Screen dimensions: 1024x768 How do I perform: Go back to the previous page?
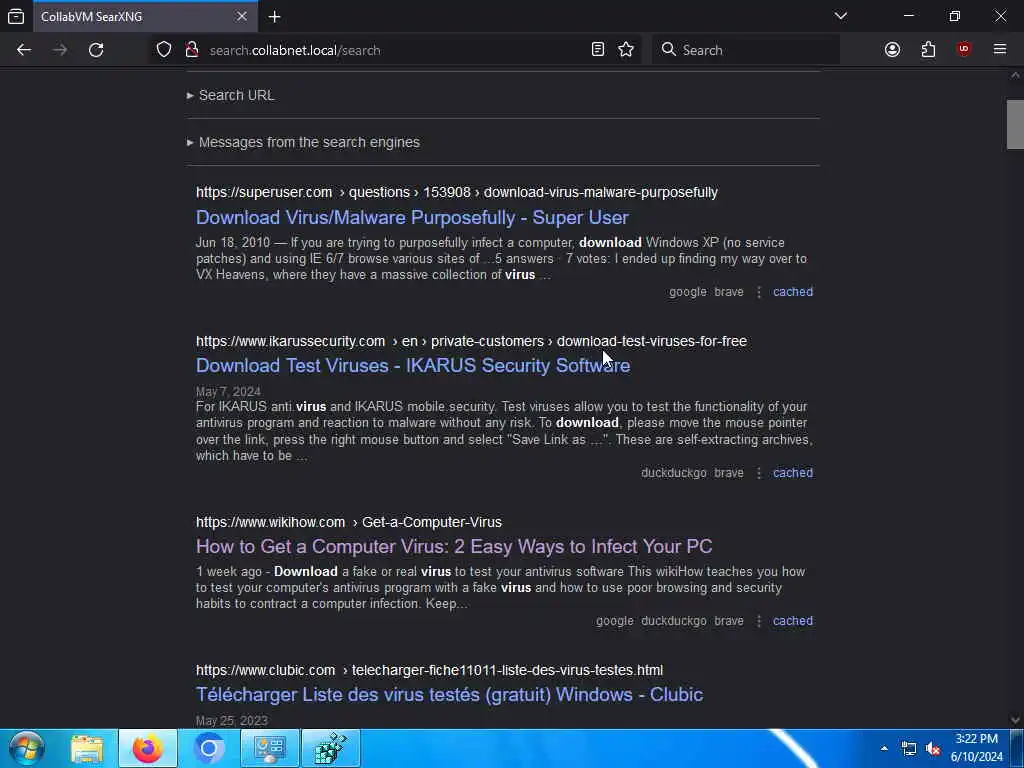pyautogui.click(x=24, y=50)
